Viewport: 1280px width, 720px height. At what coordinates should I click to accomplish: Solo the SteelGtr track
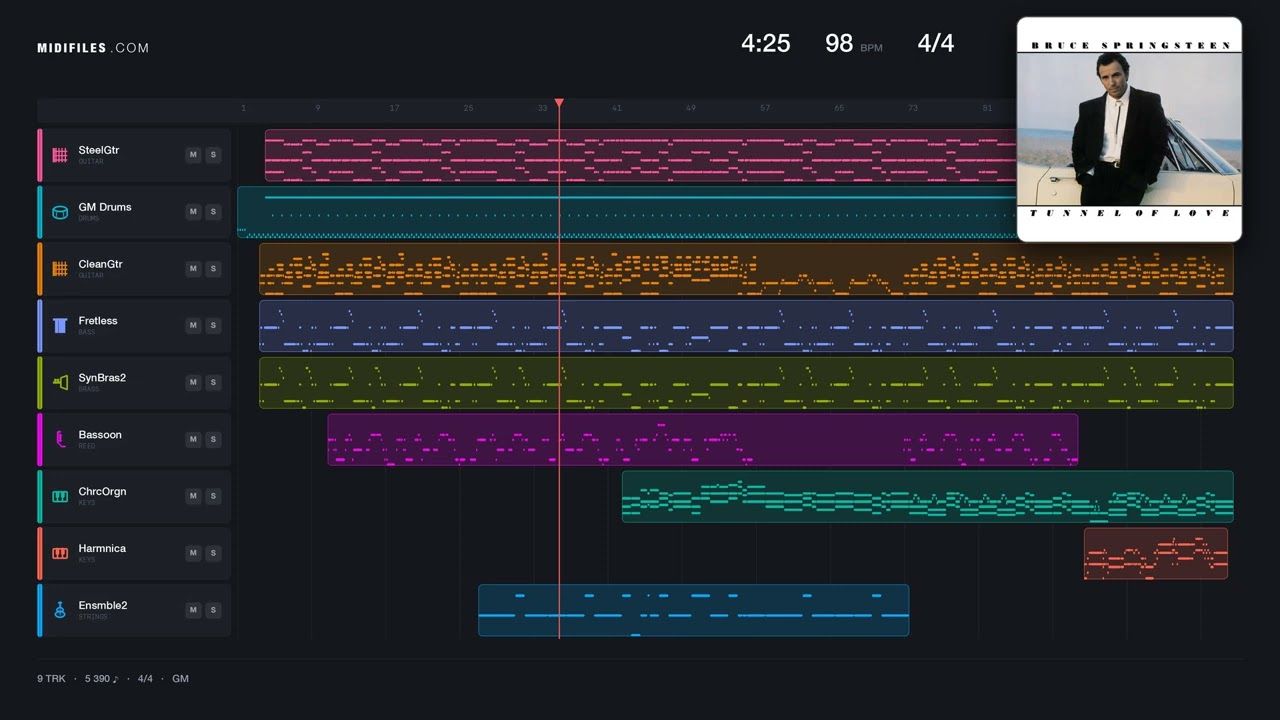213,155
